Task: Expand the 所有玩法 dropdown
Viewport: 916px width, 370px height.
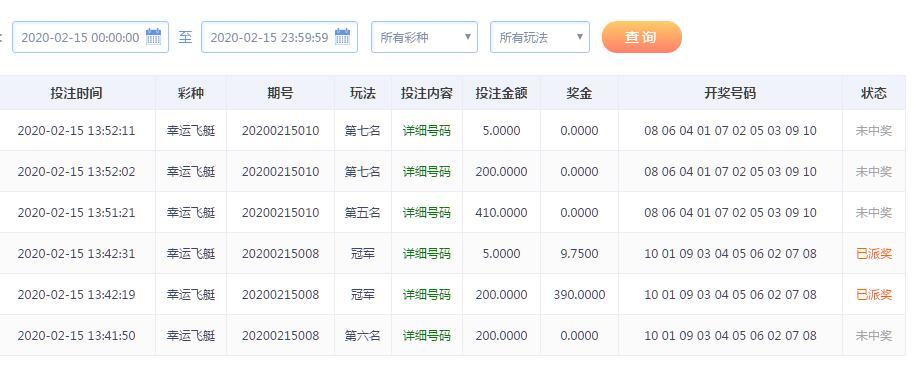Action: coord(540,37)
